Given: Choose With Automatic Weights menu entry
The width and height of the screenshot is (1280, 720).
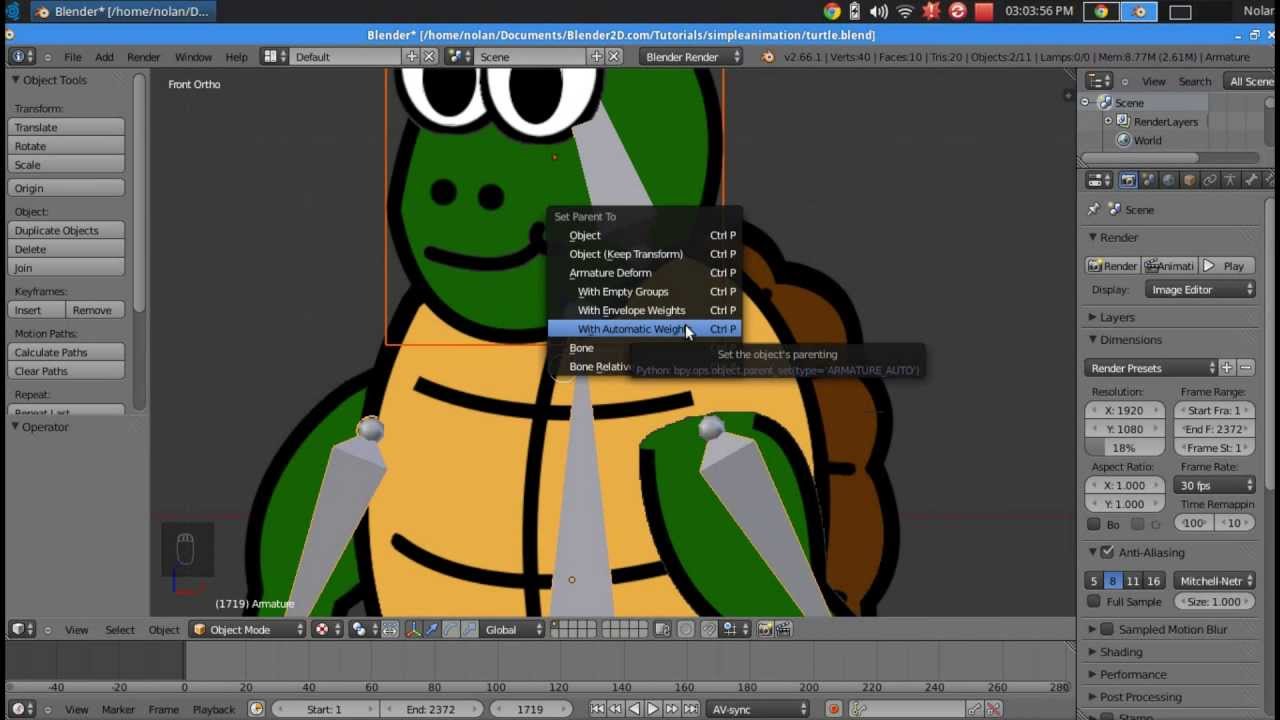Looking at the screenshot, I should 644,329.
